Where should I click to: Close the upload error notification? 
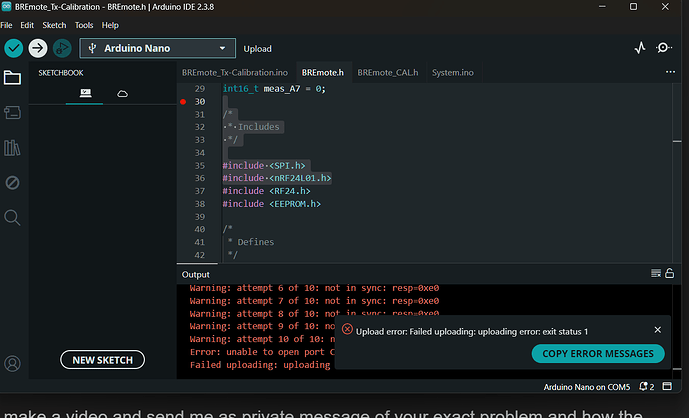(657, 330)
